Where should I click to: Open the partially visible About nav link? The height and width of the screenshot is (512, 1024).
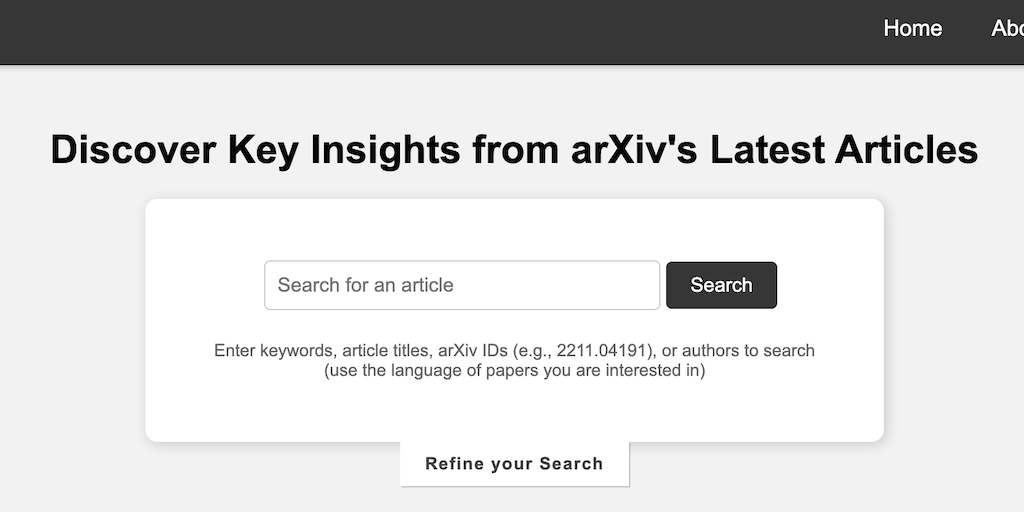tap(1006, 29)
